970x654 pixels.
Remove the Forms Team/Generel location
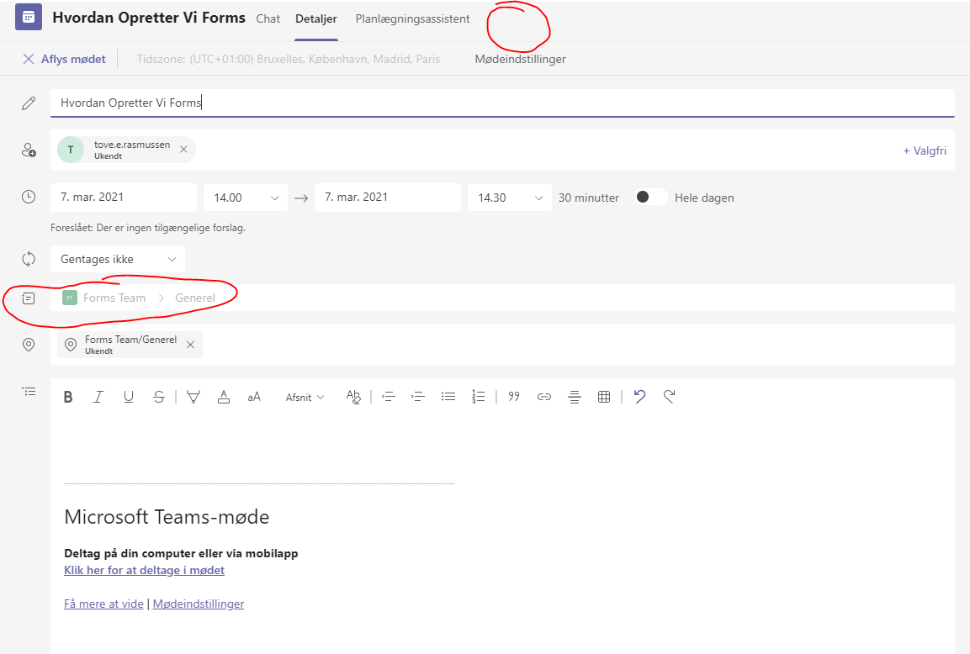coord(191,345)
